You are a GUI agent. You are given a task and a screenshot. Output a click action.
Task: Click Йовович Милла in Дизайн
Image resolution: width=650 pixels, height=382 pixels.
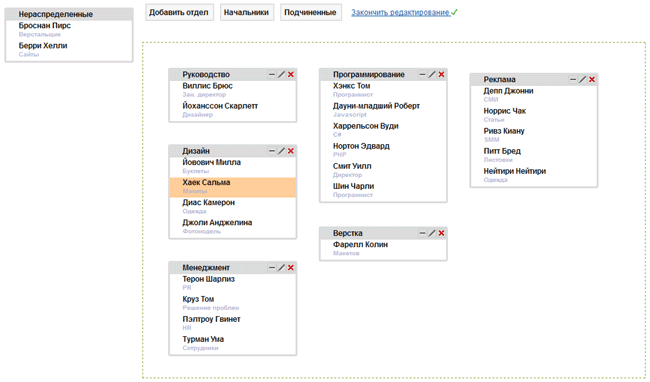point(233,167)
